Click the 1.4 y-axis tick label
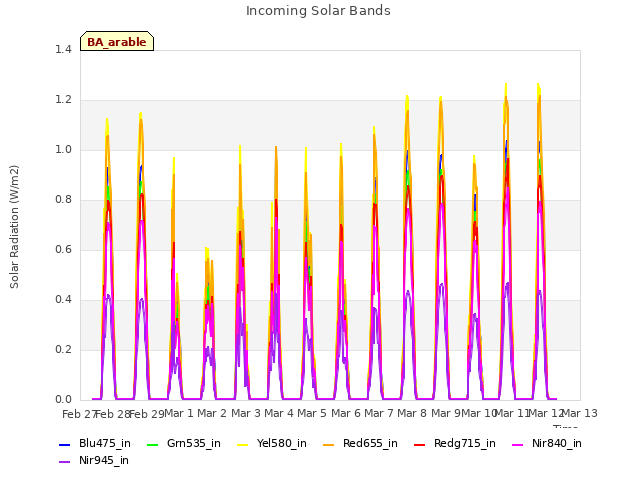The width and height of the screenshot is (640, 480). [x=63, y=49]
